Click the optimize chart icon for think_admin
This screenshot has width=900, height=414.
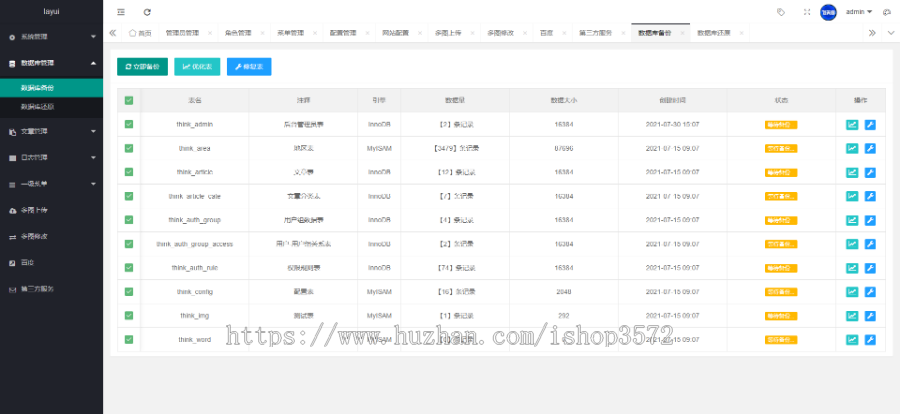tap(852, 125)
